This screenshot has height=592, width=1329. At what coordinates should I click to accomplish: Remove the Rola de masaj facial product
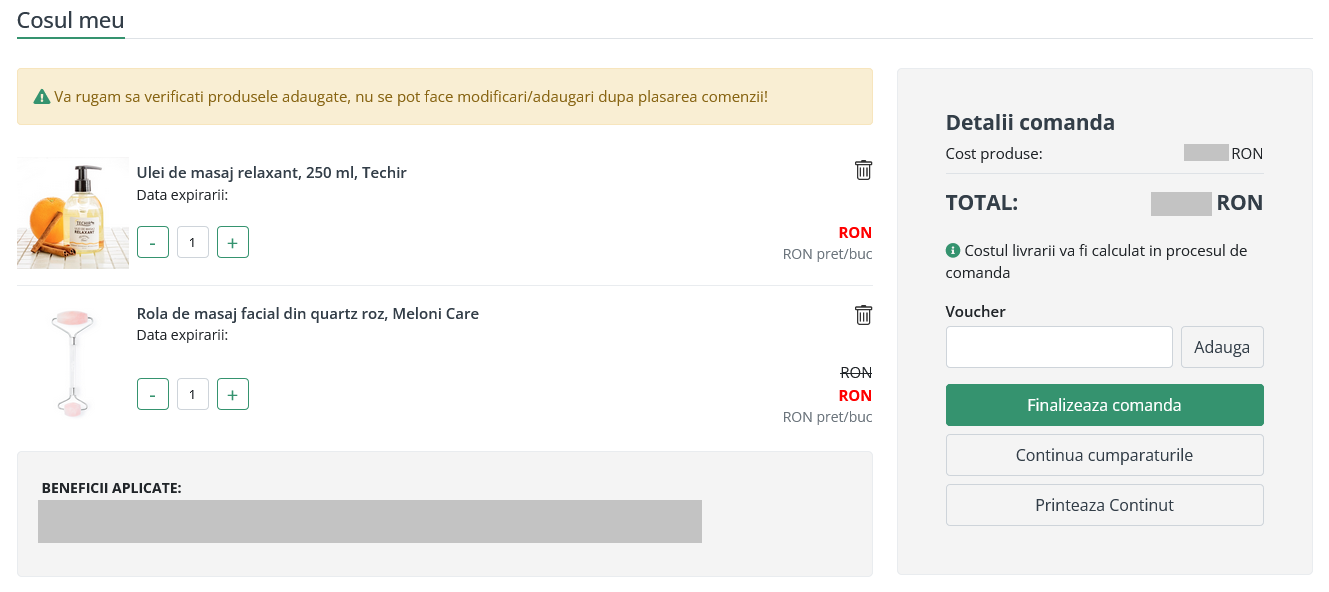[x=863, y=315]
